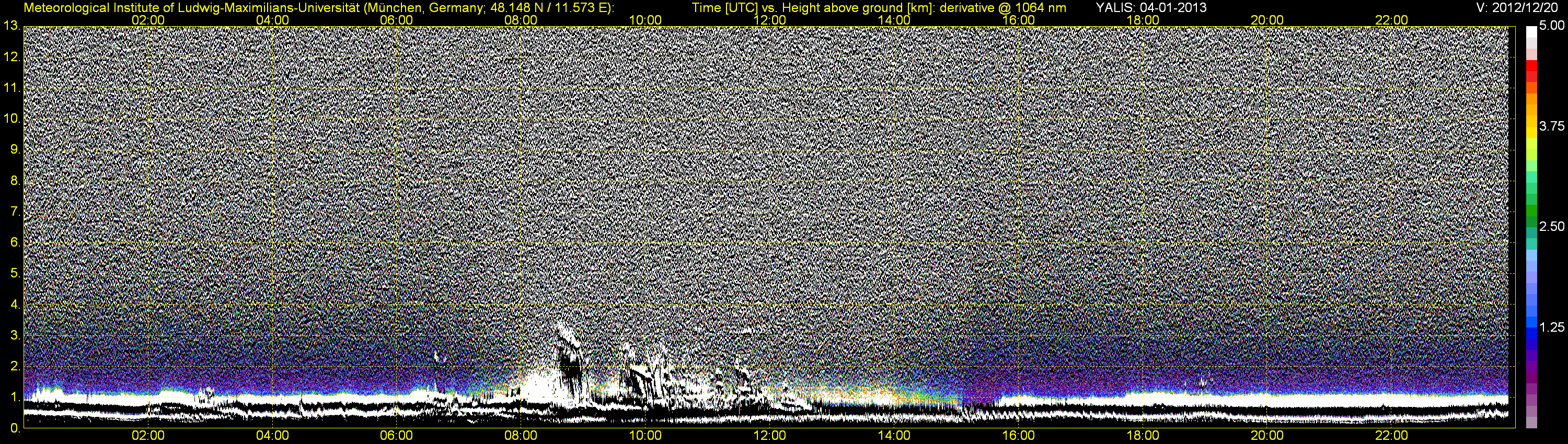The image size is (1568, 444).
Task: Click the 10 km height axis label
Action: pos(11,119)
